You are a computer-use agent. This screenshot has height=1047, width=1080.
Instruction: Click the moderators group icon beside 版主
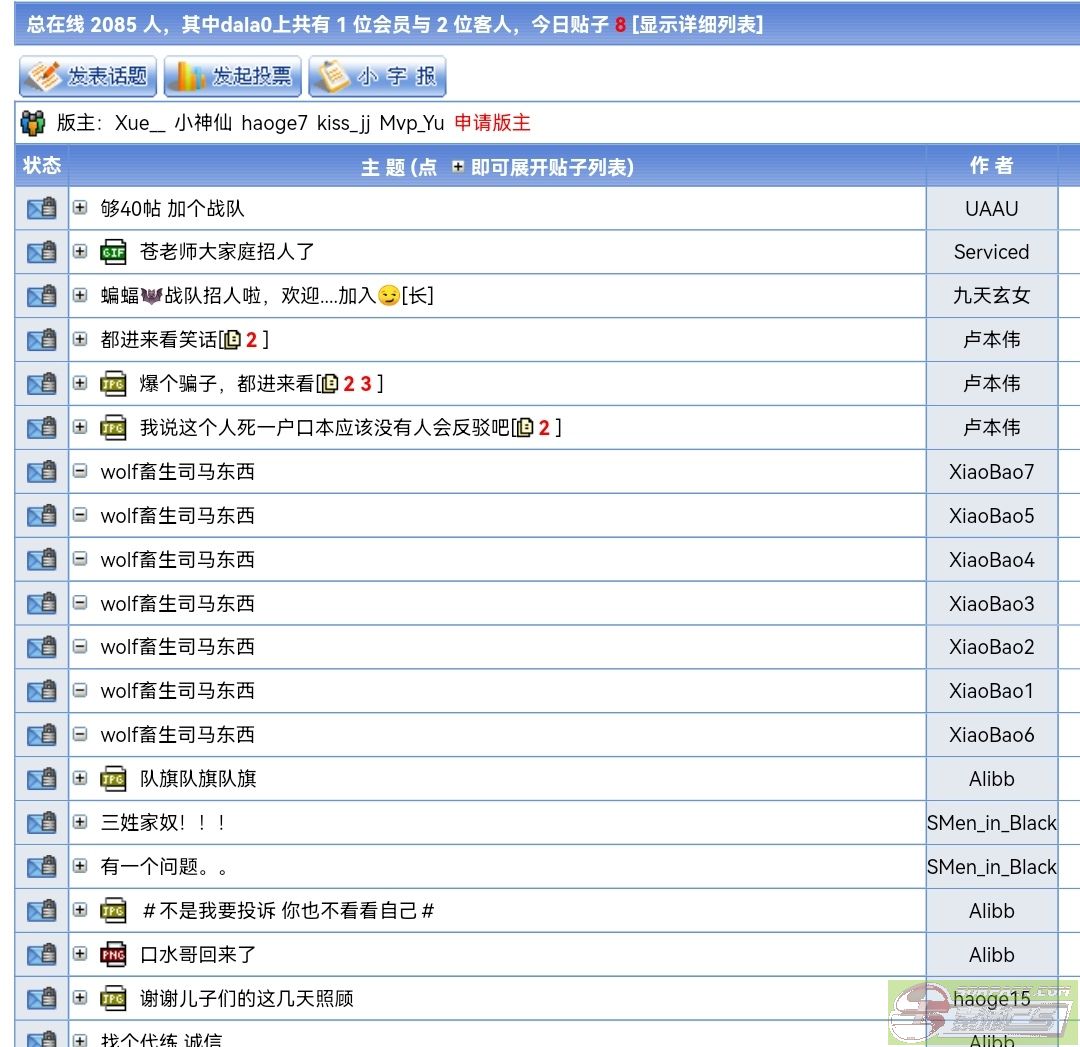click(33, 123)
